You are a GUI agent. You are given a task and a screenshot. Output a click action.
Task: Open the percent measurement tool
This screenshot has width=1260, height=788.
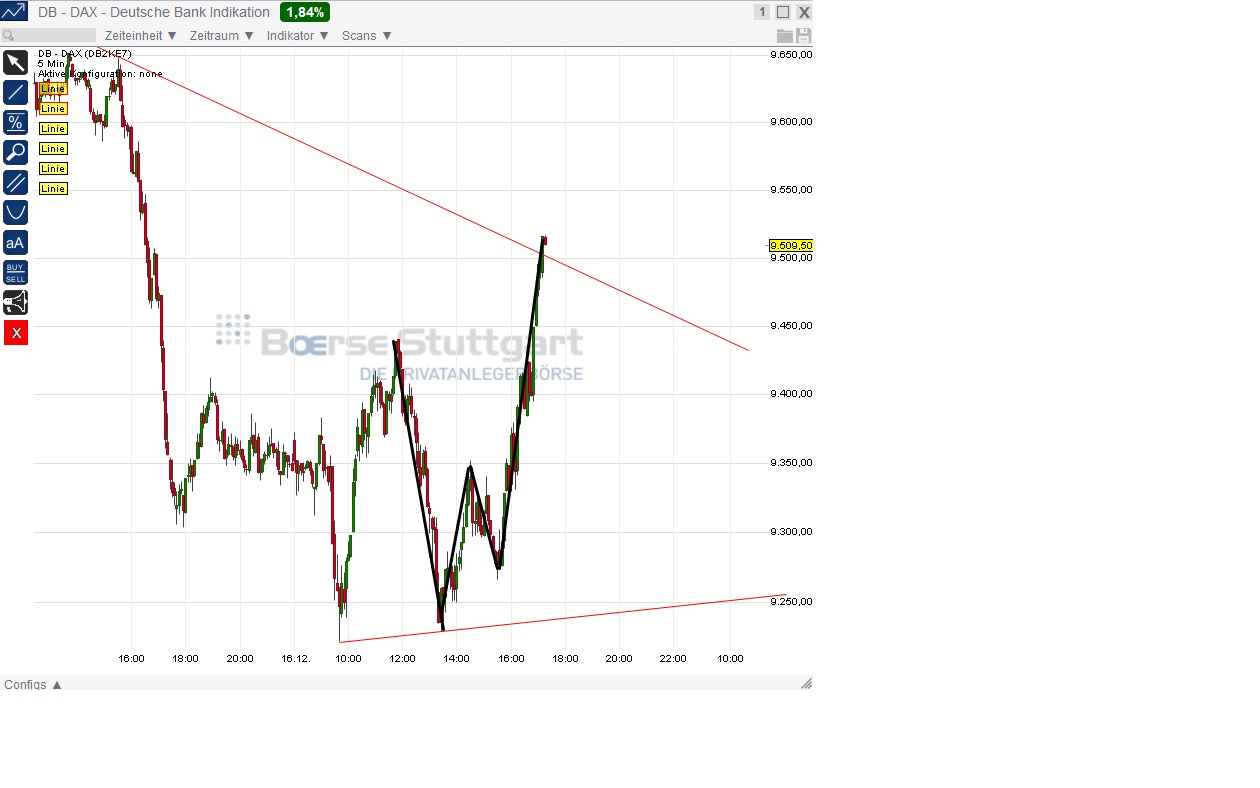[15, 122]
